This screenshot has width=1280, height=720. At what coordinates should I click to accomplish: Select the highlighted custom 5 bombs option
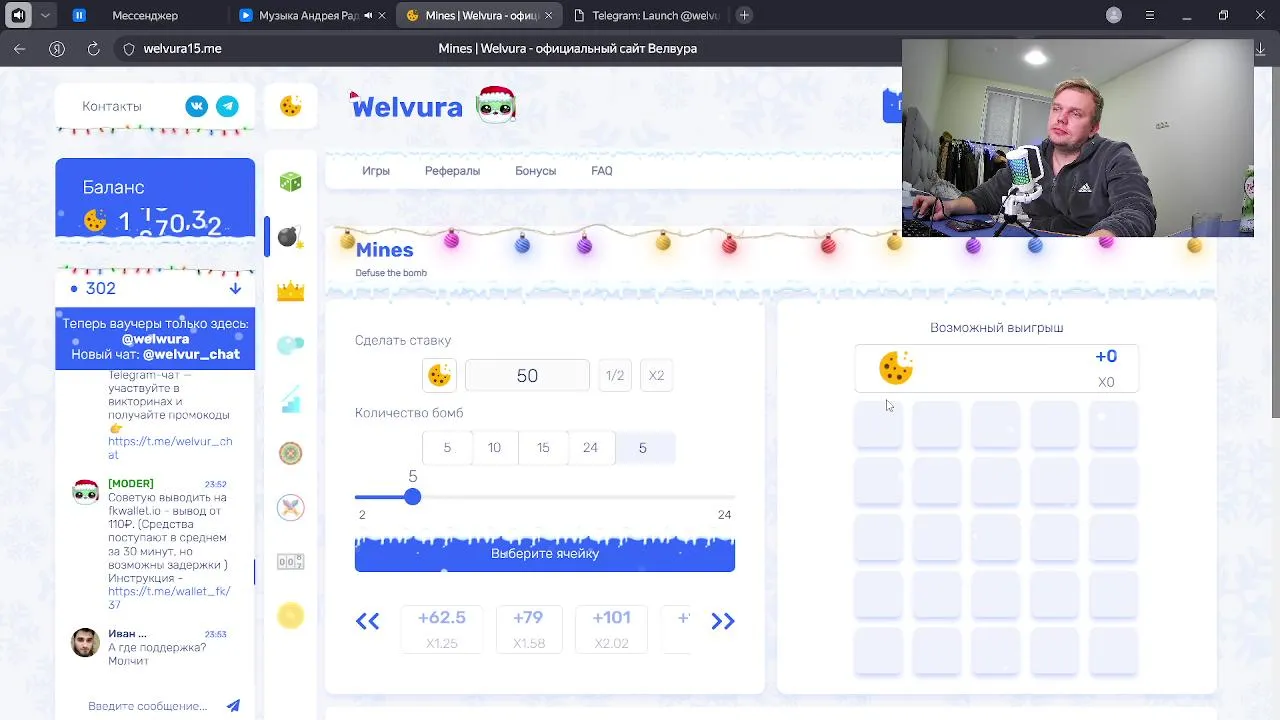pyautogui.click(x=643, y=448)
